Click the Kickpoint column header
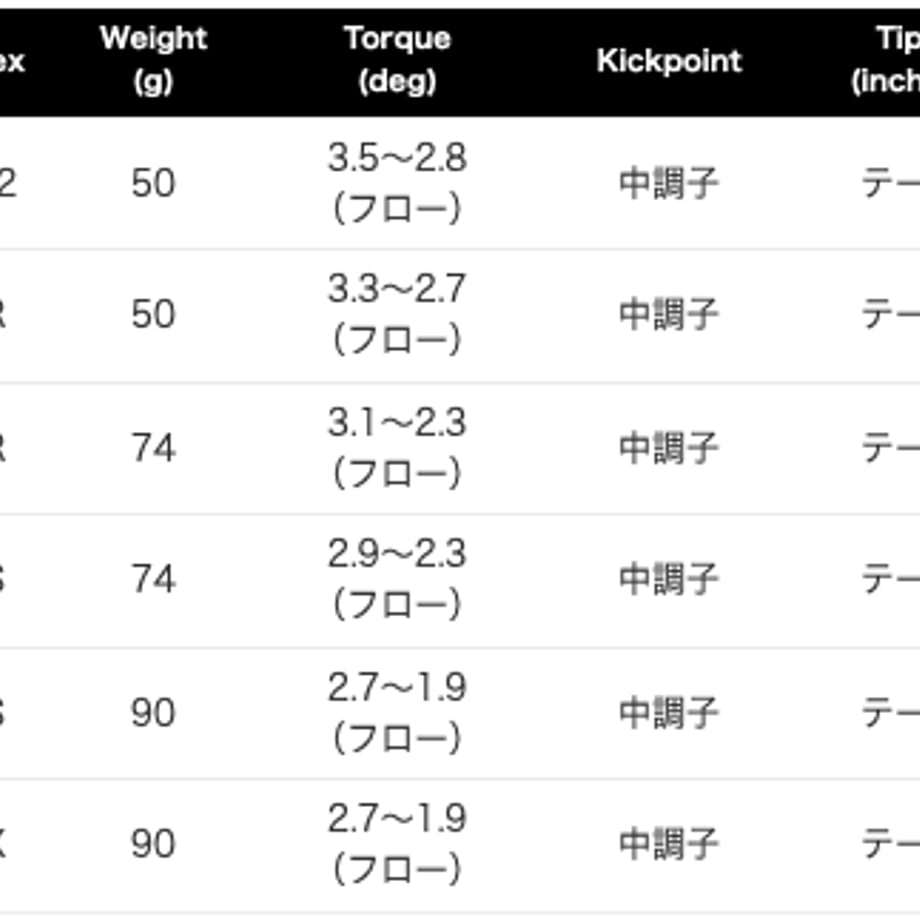 [669, 60]
